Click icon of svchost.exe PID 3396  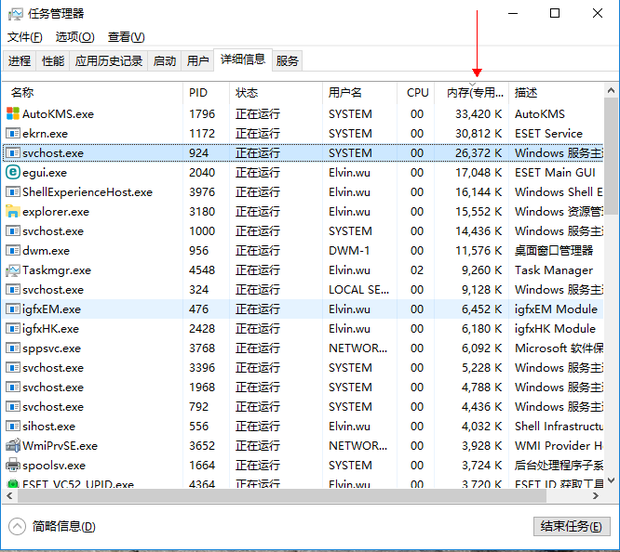[x=13, y=368]
